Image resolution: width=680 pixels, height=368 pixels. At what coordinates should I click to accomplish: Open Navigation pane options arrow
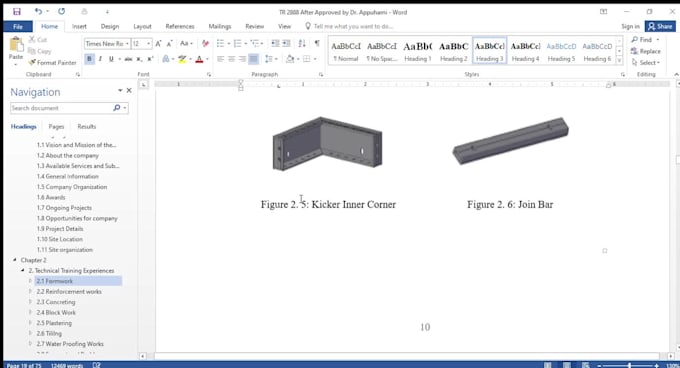[120, 90]
